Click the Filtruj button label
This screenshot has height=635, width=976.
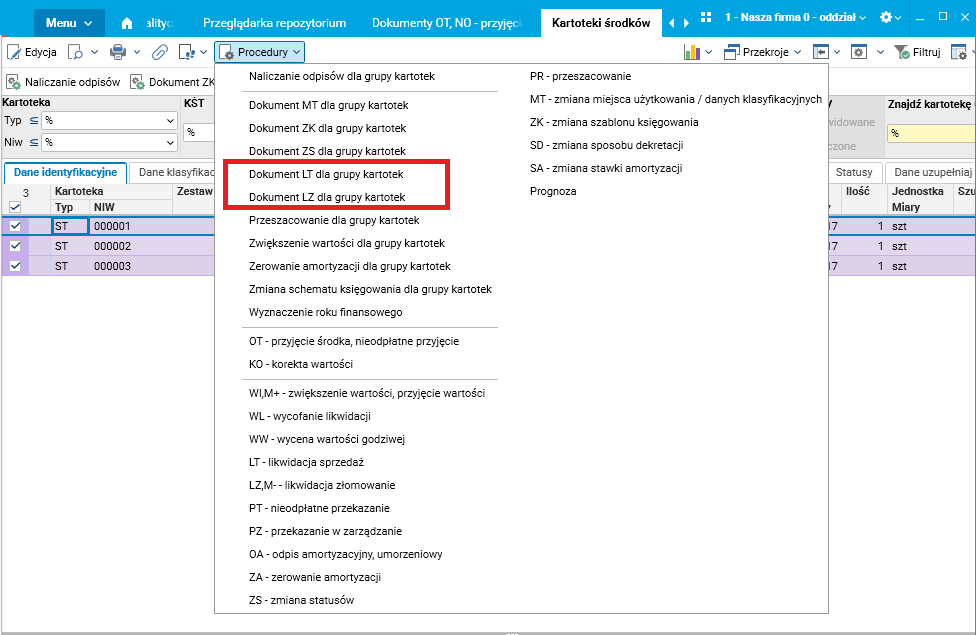point(926,52)
